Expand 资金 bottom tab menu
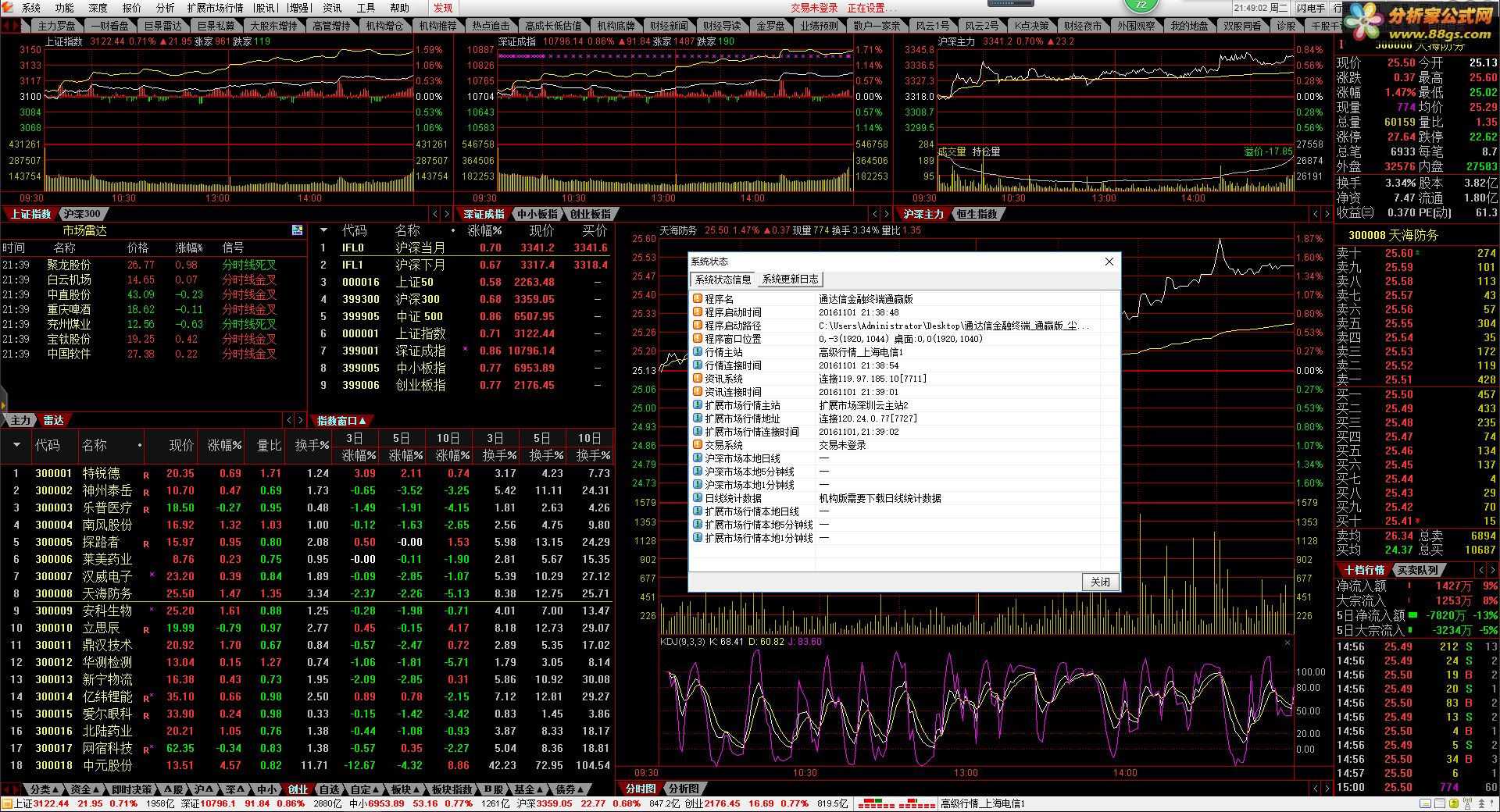Viewport: 1500px width, 812px height. click(x=85, y=789)
